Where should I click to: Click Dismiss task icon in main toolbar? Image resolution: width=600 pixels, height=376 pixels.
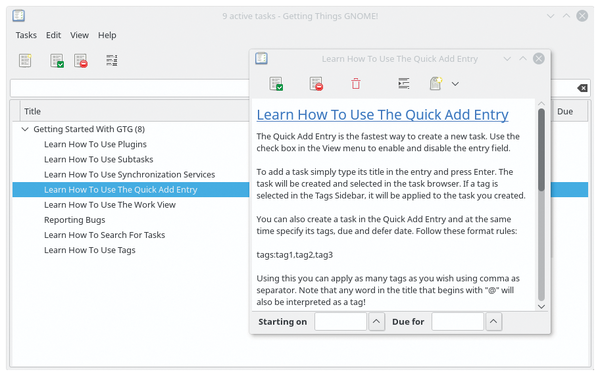click(81, 60)
